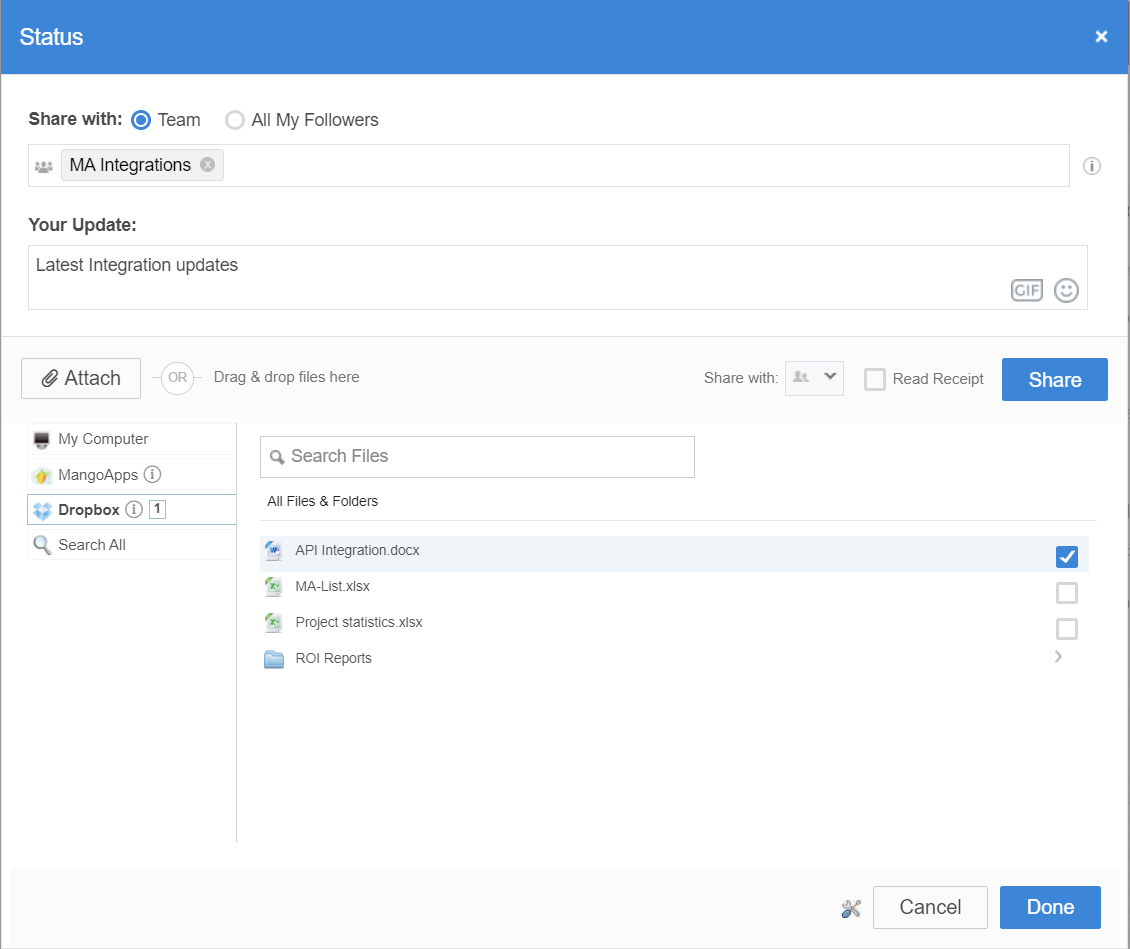
Task: Remove the MA Integrations team tag
Action: (x=207, y=165)
